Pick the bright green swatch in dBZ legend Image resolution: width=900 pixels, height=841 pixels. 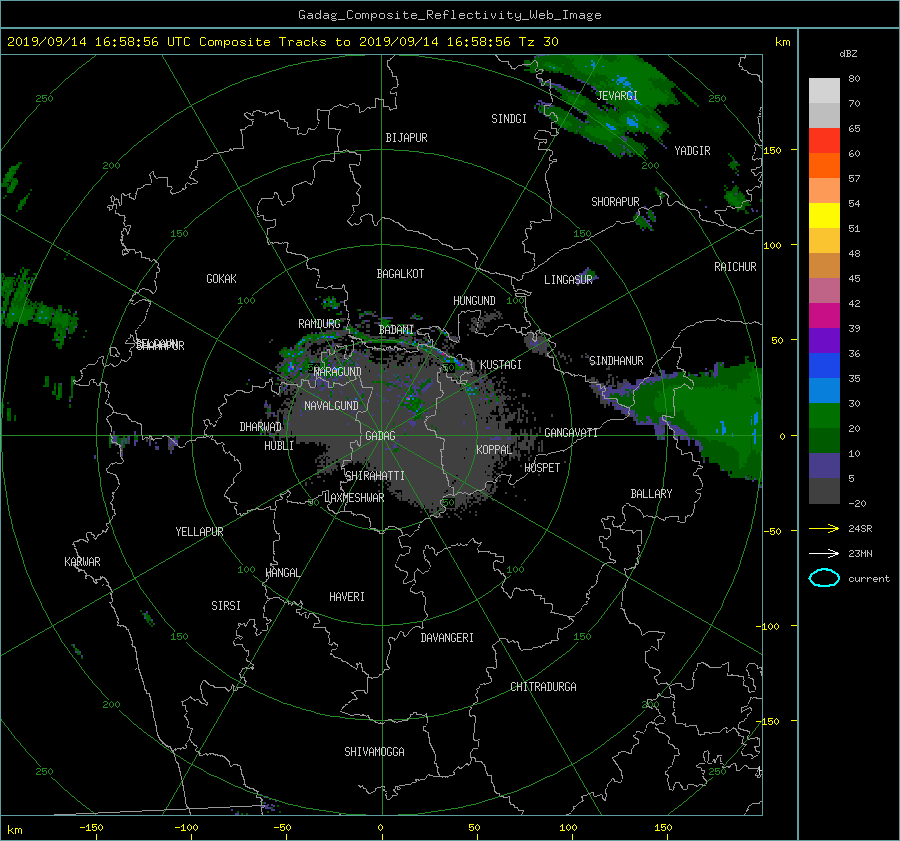coord(824,416)
